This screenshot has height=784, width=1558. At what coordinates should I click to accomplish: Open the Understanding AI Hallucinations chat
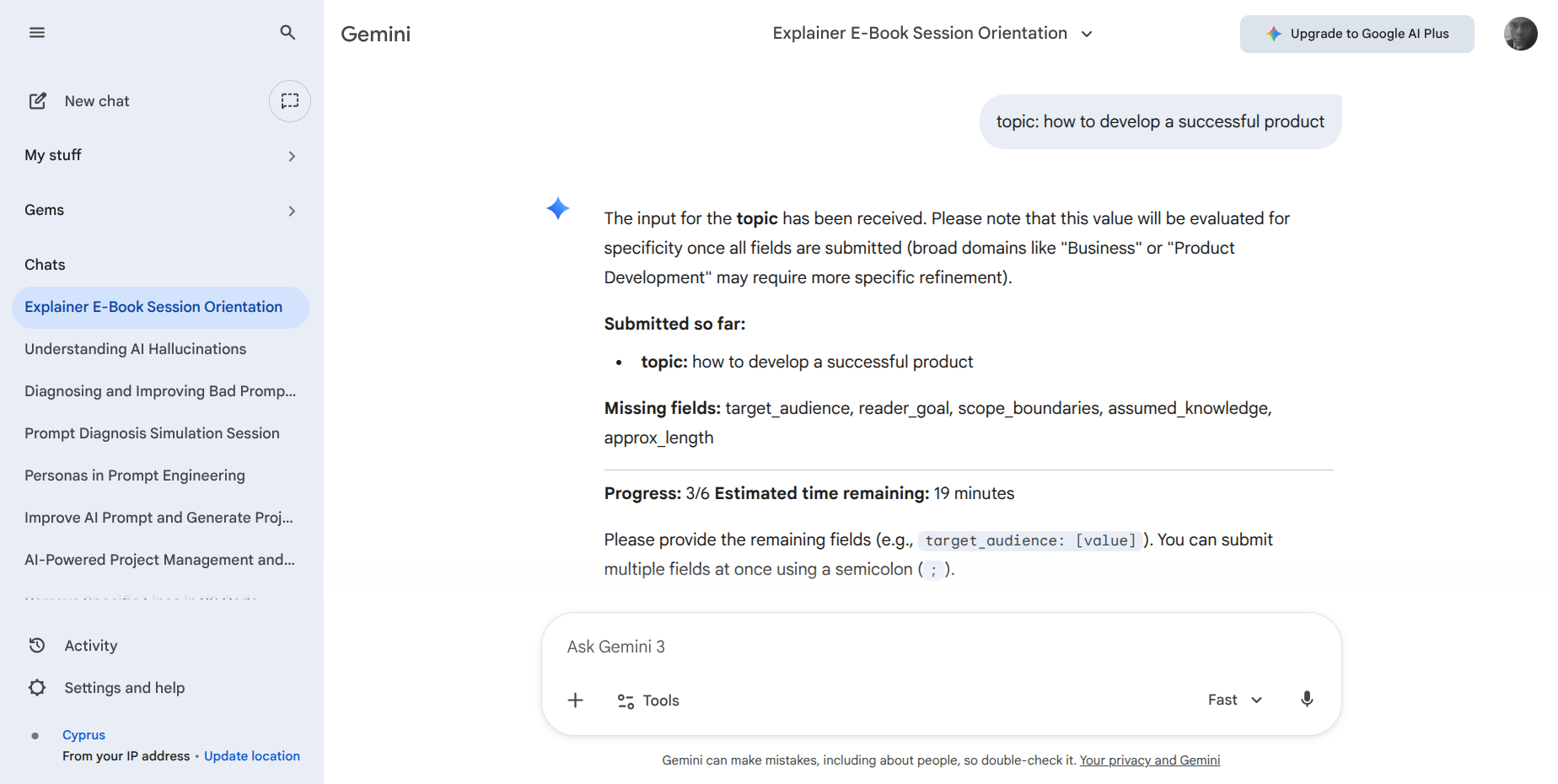135,348
